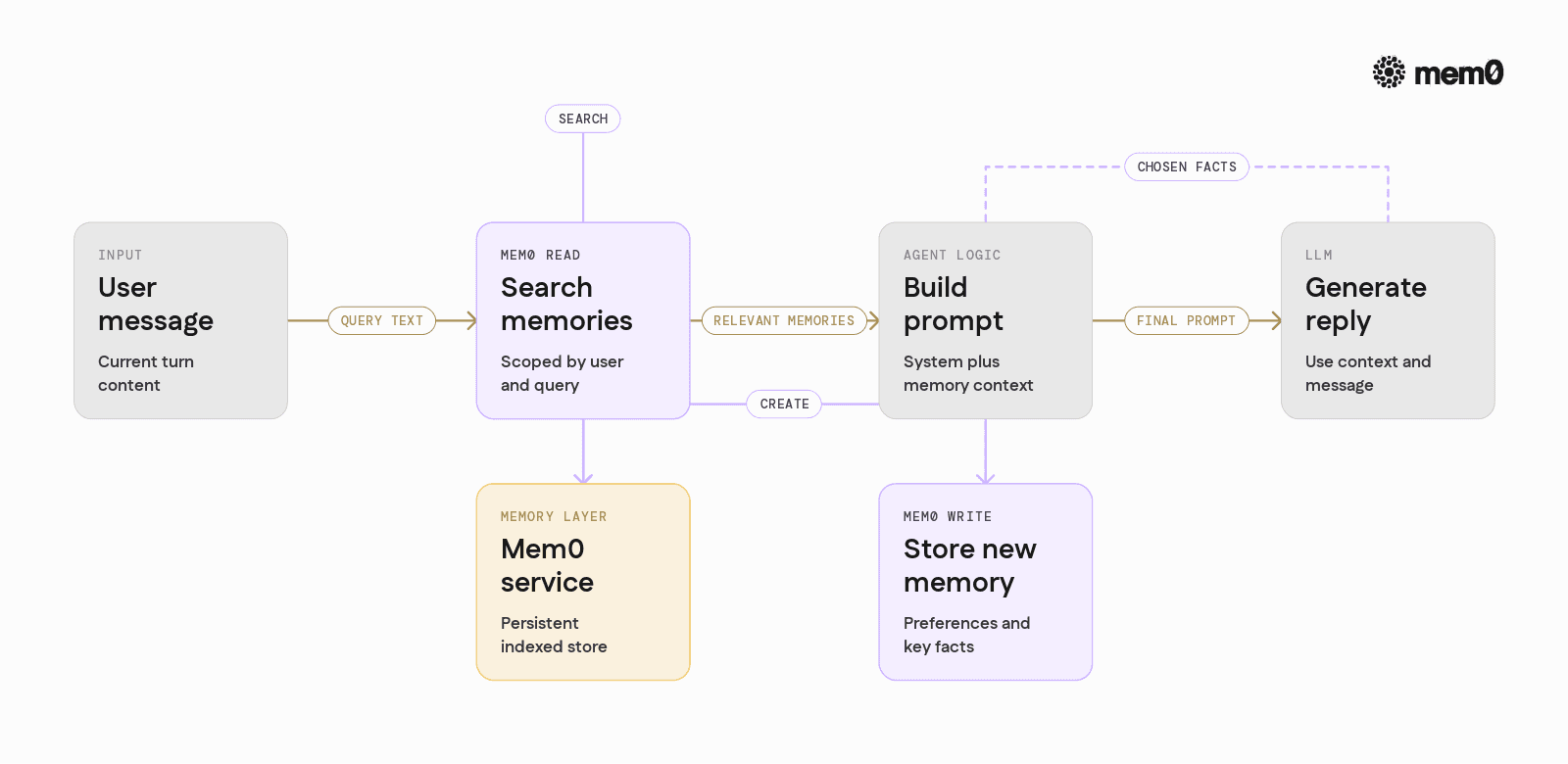Click the Mem0 service card
This screenshot has width=1568, height=764.
[583, 582]
